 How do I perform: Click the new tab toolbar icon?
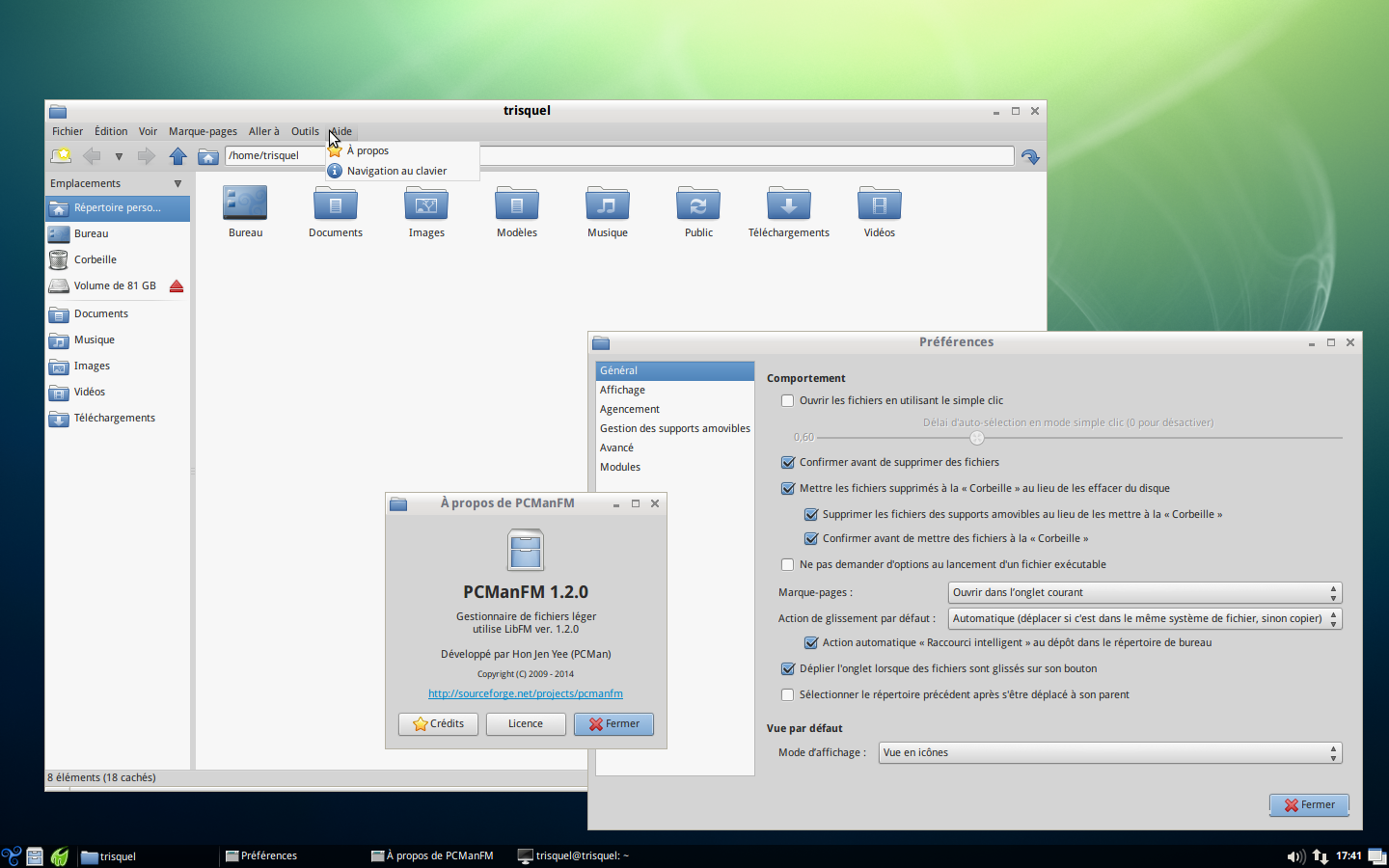(x=61, y=155)
